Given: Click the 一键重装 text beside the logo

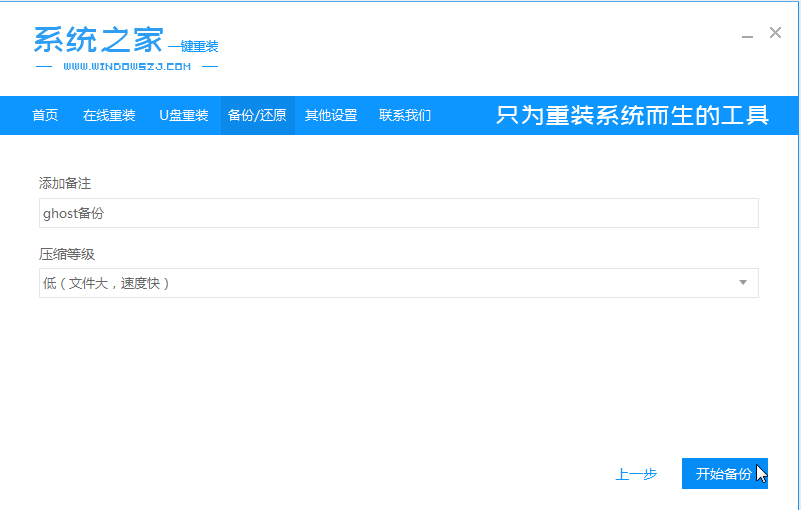Looking at the screenshot, I should coord(193,46).
